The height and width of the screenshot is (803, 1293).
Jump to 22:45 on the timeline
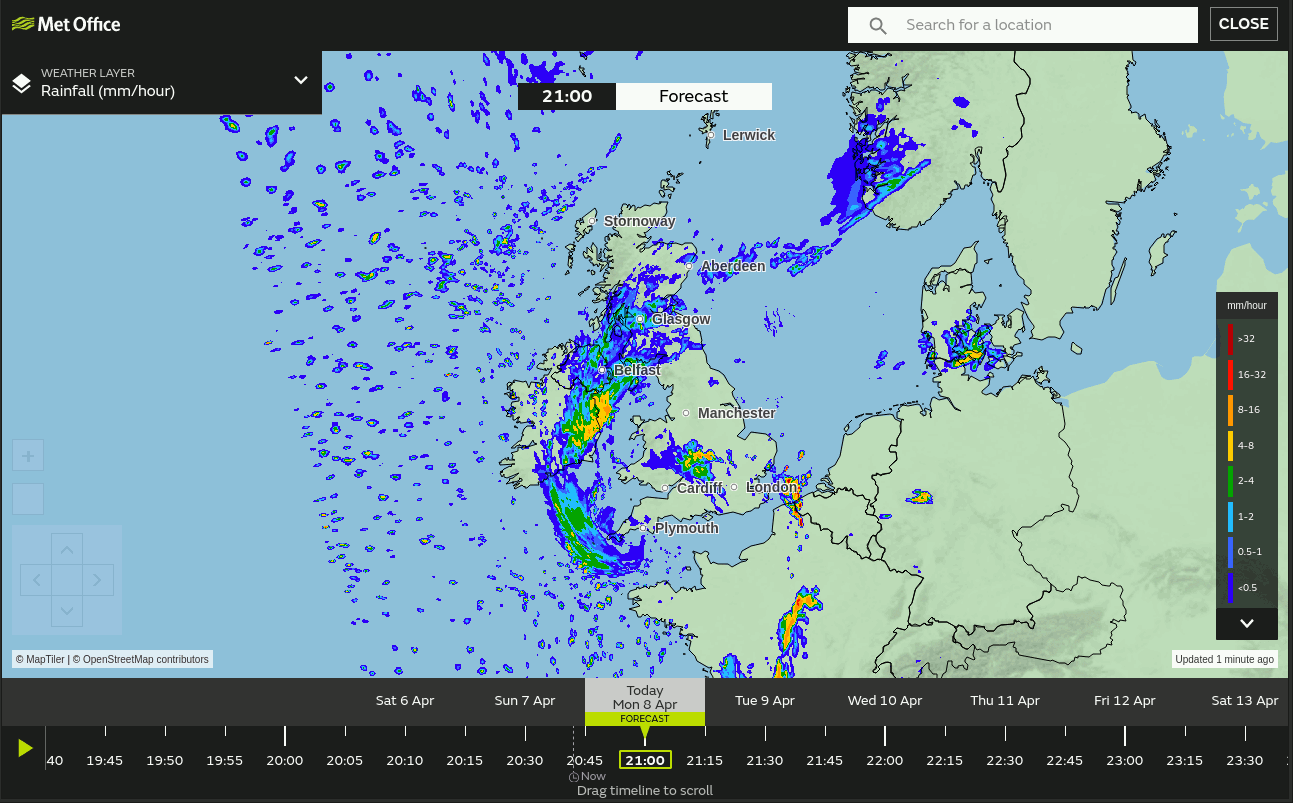pos(1065,760)
